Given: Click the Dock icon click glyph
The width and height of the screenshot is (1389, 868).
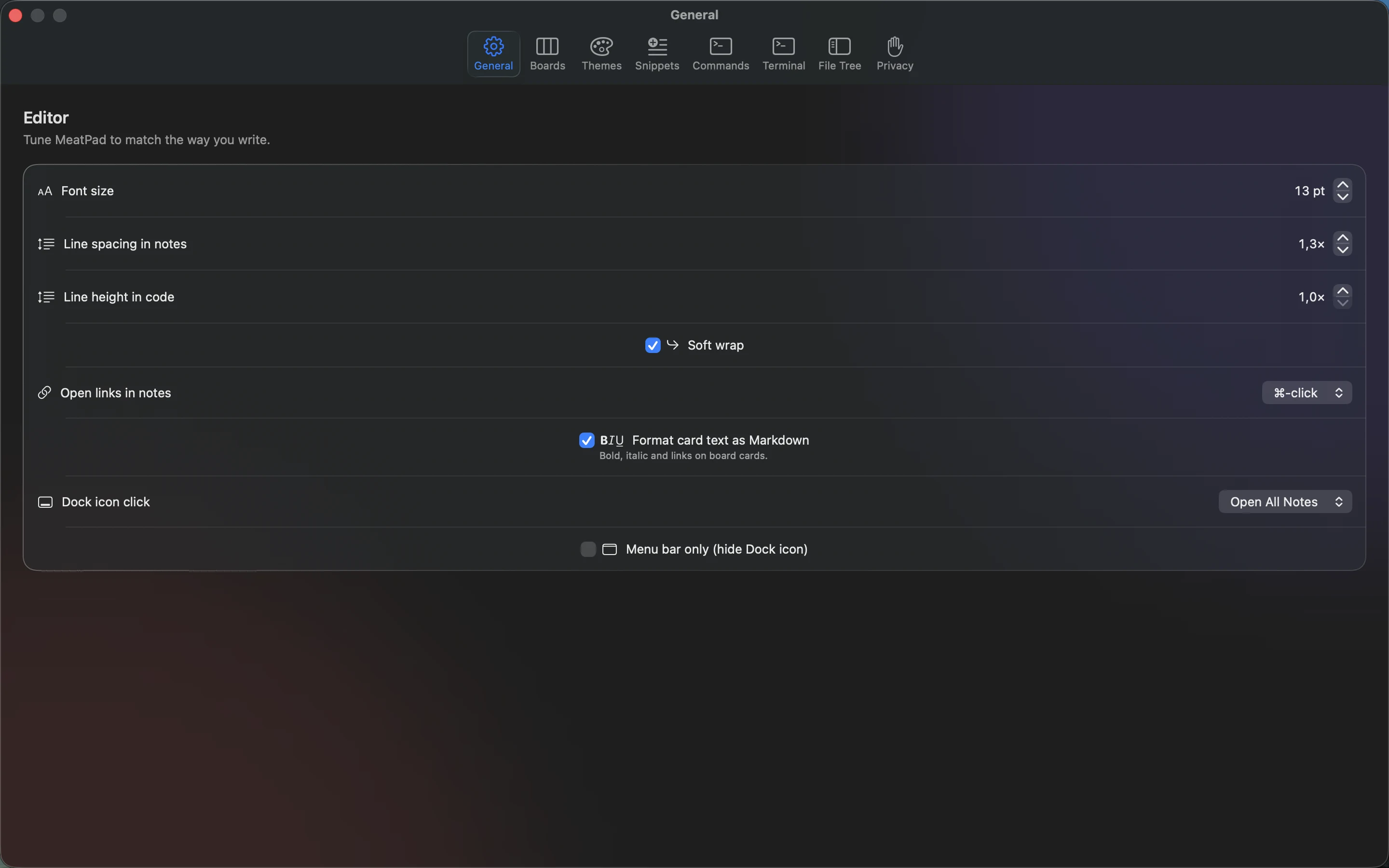Looking at the screenshot, I should coord(45,502).
